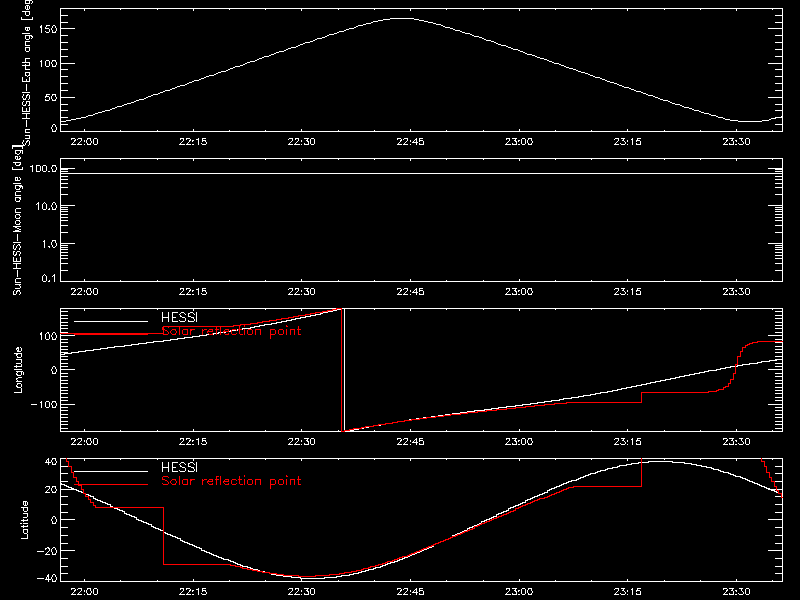The width and height of the screenshot is (800, 600).
Task: Click the Sun-HESSI-Earth angle axis title
Action: coord(27,72)
